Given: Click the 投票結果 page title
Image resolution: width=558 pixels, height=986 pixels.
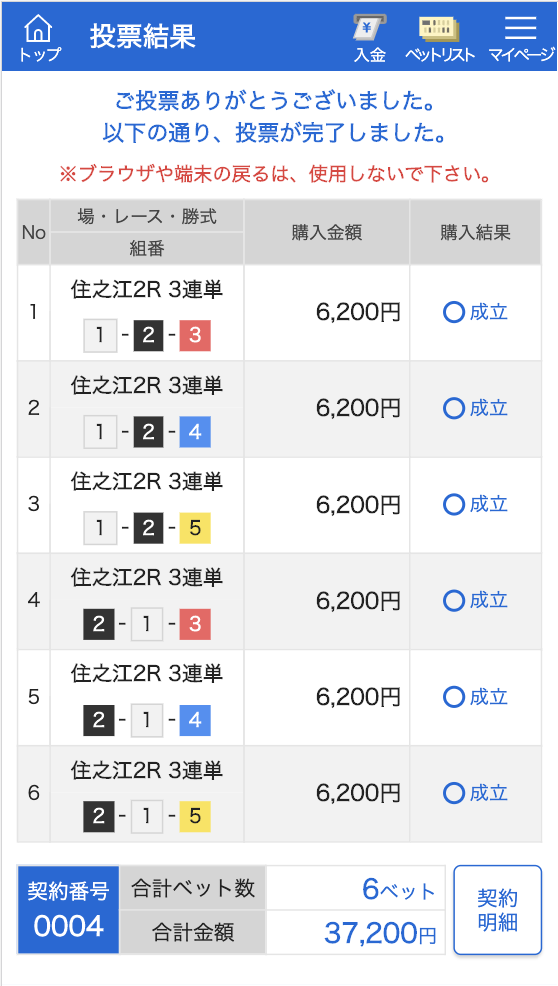Looking at the screenshot, I should (142, 36).
